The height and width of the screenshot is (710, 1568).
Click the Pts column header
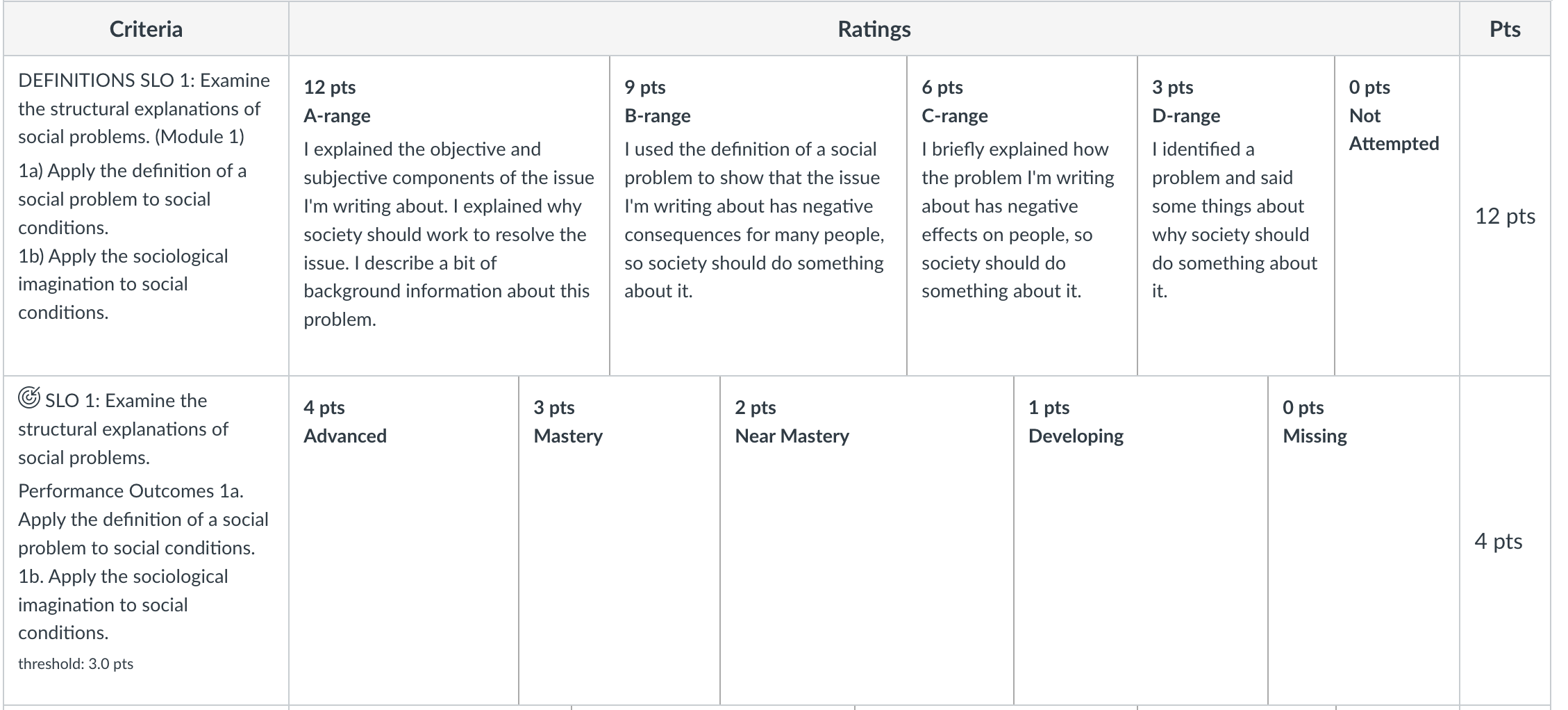coord(1505,28)
